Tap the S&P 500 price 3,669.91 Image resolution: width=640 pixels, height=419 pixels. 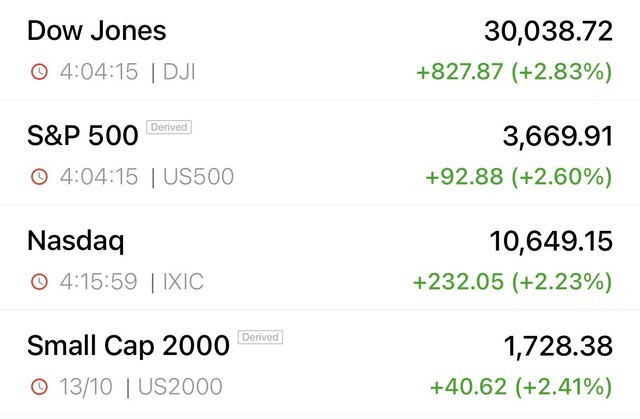[558, 136]
